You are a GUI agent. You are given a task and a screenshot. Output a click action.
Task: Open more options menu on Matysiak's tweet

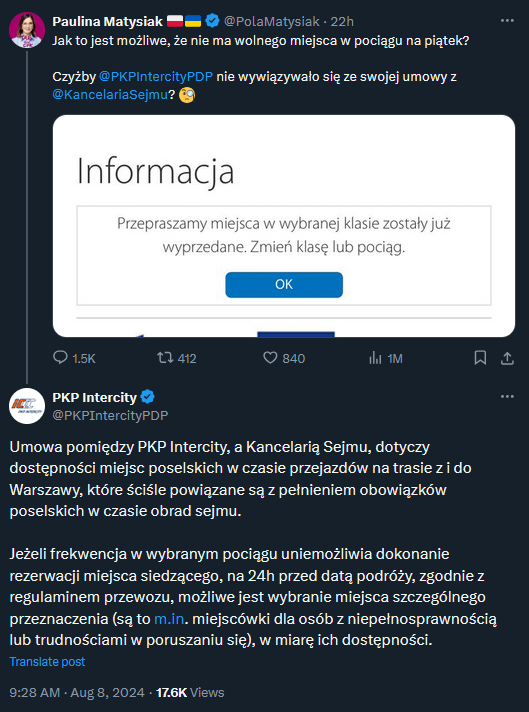click(507, 21)
